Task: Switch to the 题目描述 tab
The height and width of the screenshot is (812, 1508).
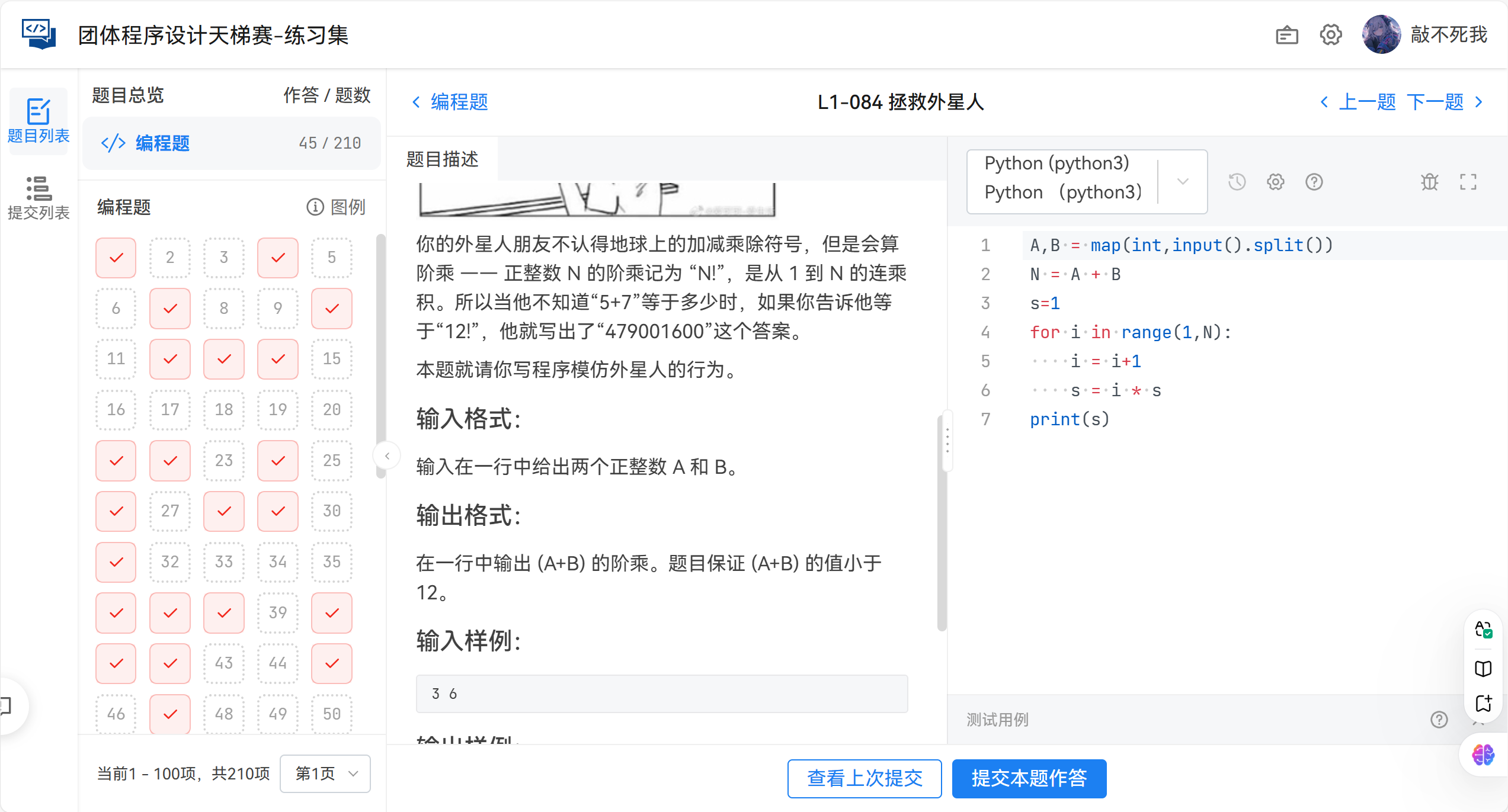Action: (443, 159)
